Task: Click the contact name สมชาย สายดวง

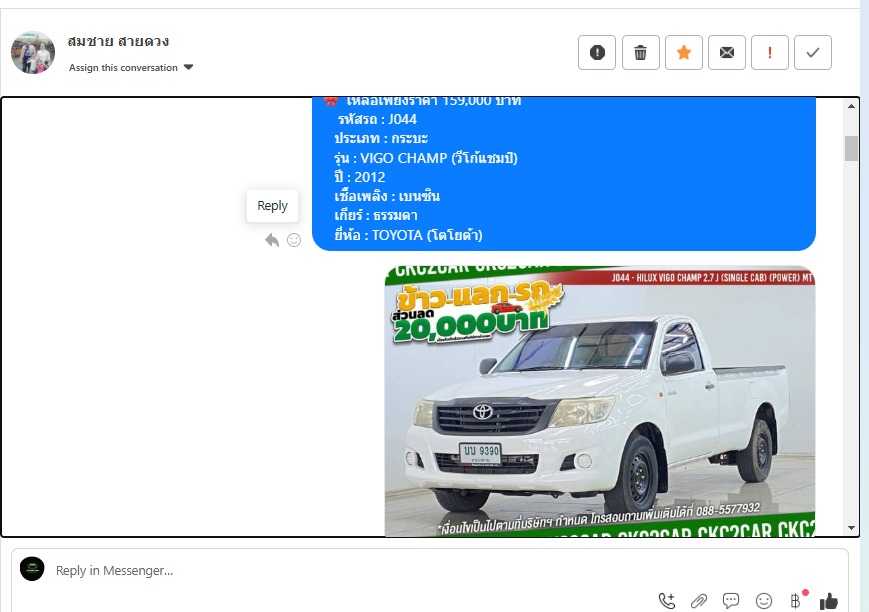Action: click(x=118, y=41)
